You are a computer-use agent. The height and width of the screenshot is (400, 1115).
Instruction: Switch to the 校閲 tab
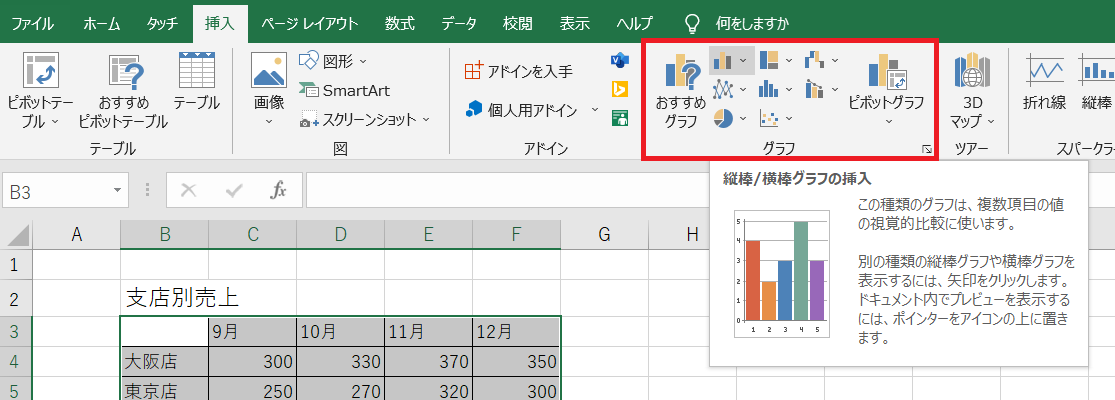coord(517,23)
